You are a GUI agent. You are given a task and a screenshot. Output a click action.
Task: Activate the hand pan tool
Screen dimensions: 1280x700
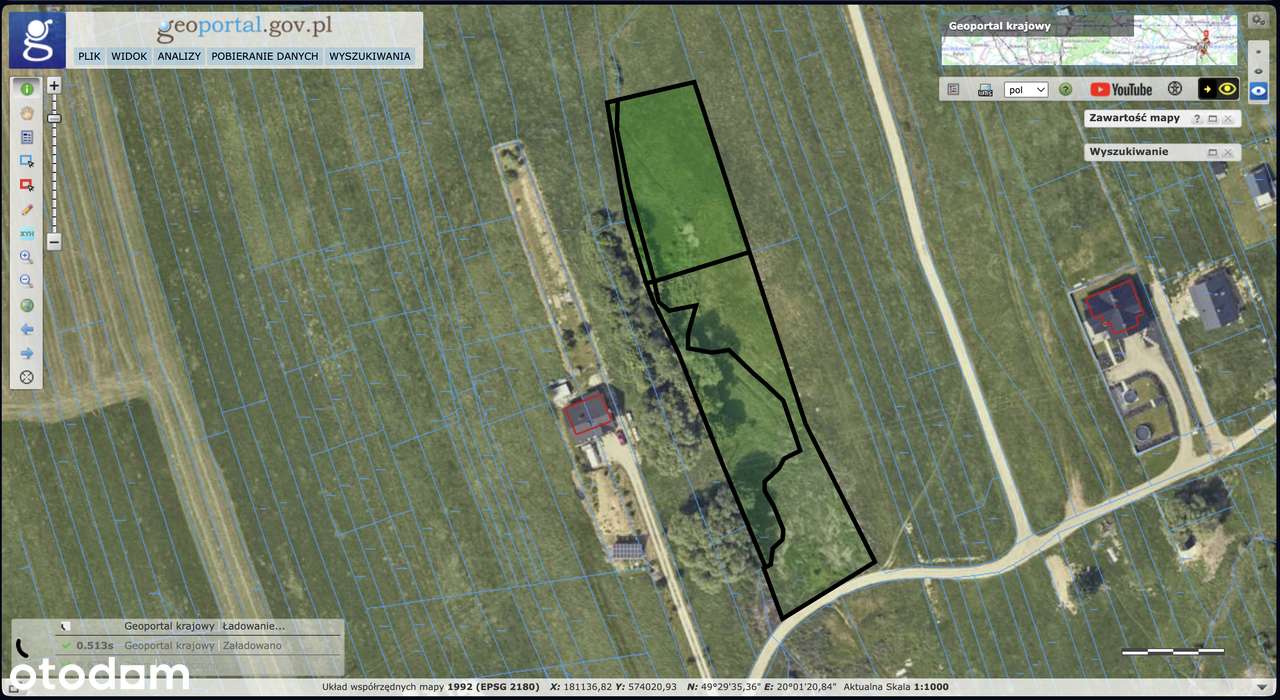[27, 113]
